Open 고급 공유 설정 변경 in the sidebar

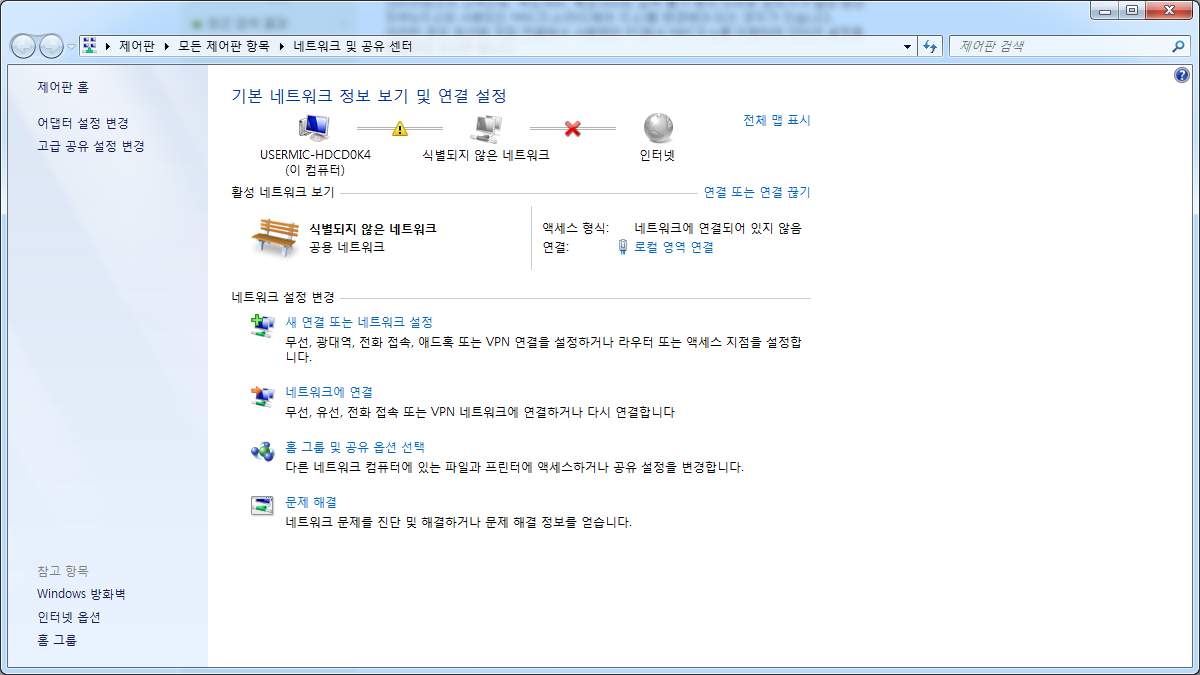(91, 146)
